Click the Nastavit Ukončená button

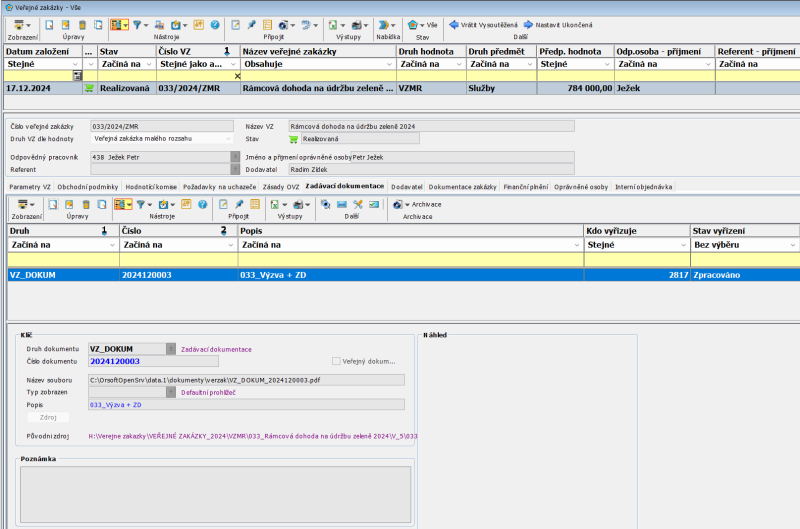[556, 23]
